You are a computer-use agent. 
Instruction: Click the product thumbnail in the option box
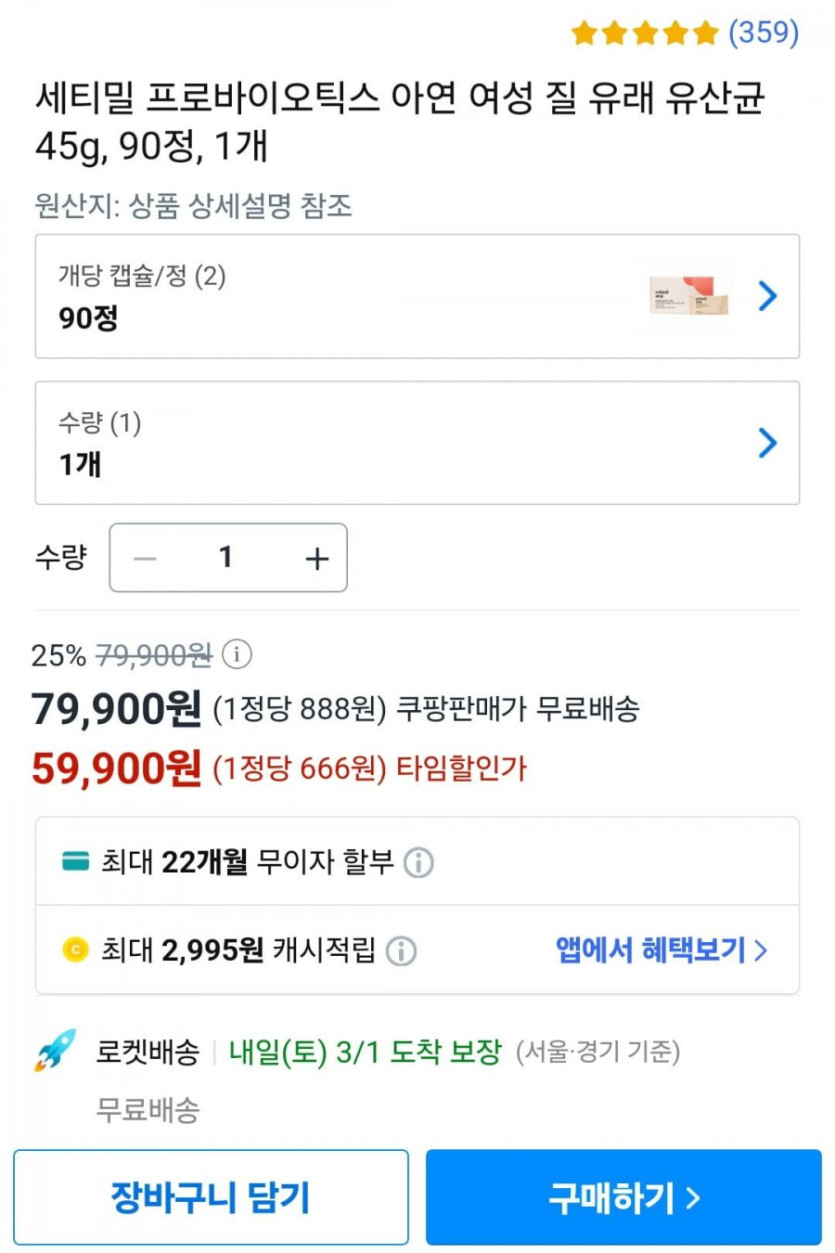pyautogui.click(x=689, y=295)
